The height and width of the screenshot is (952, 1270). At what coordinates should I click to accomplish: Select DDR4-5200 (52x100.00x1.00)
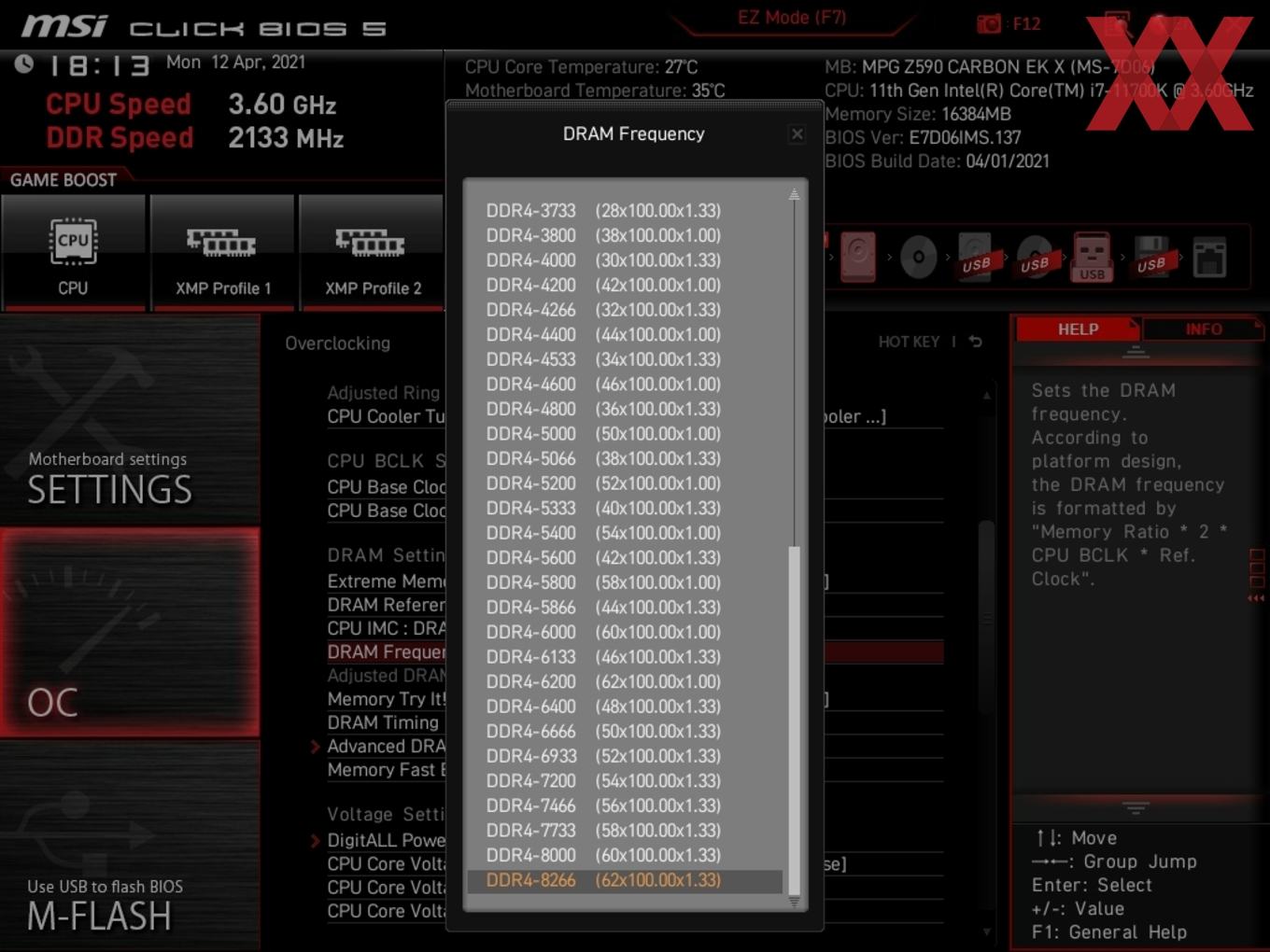point(624,483)
